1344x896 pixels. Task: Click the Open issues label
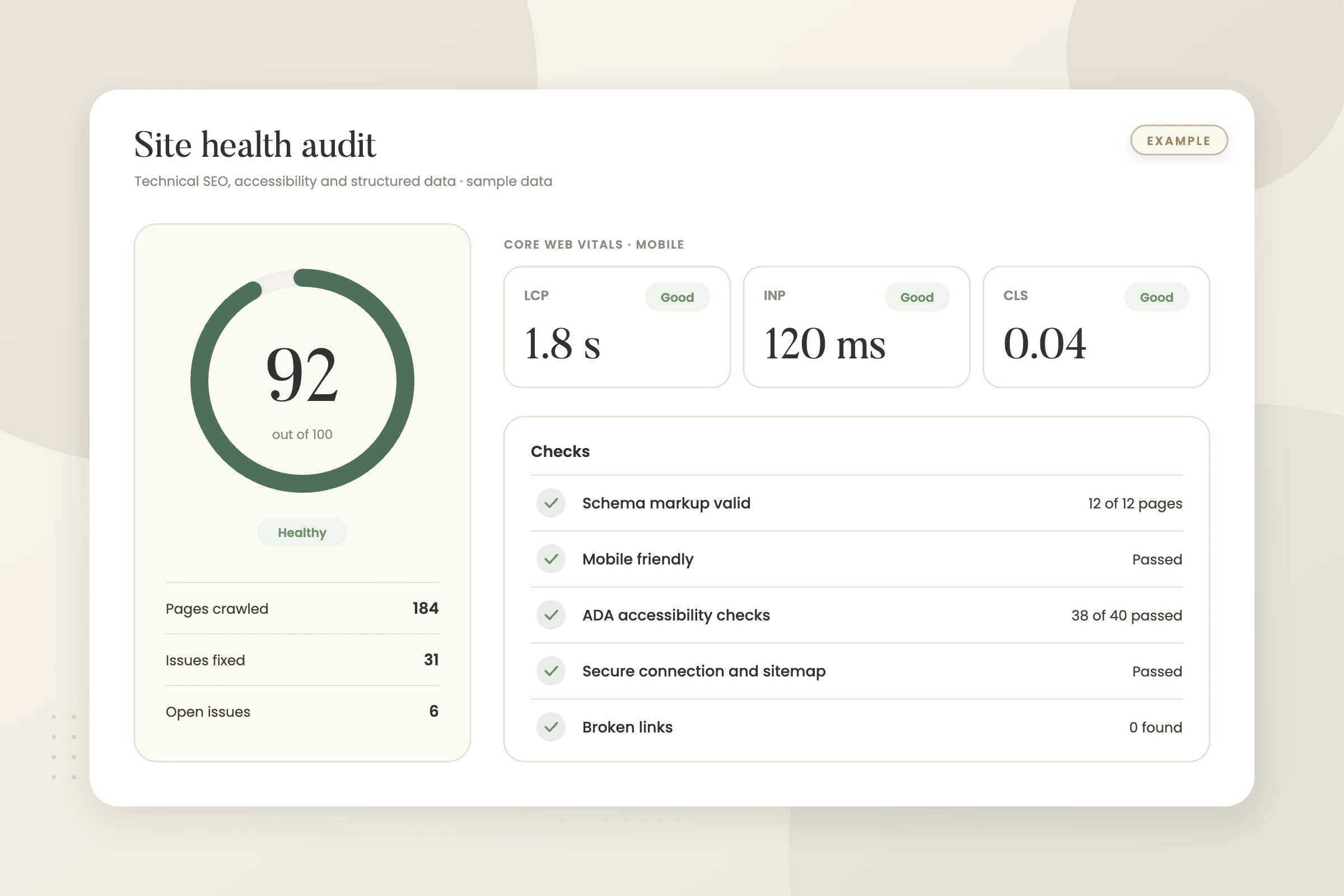click(x=208, y=712)
